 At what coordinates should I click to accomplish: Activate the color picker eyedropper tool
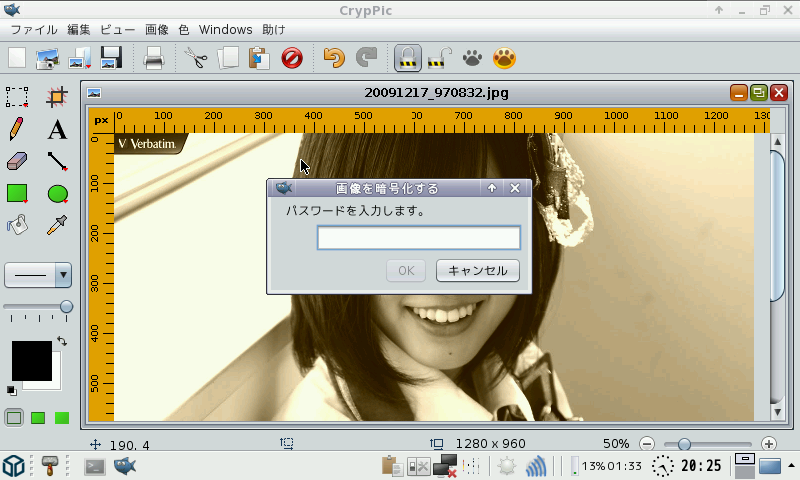(58, 225)
